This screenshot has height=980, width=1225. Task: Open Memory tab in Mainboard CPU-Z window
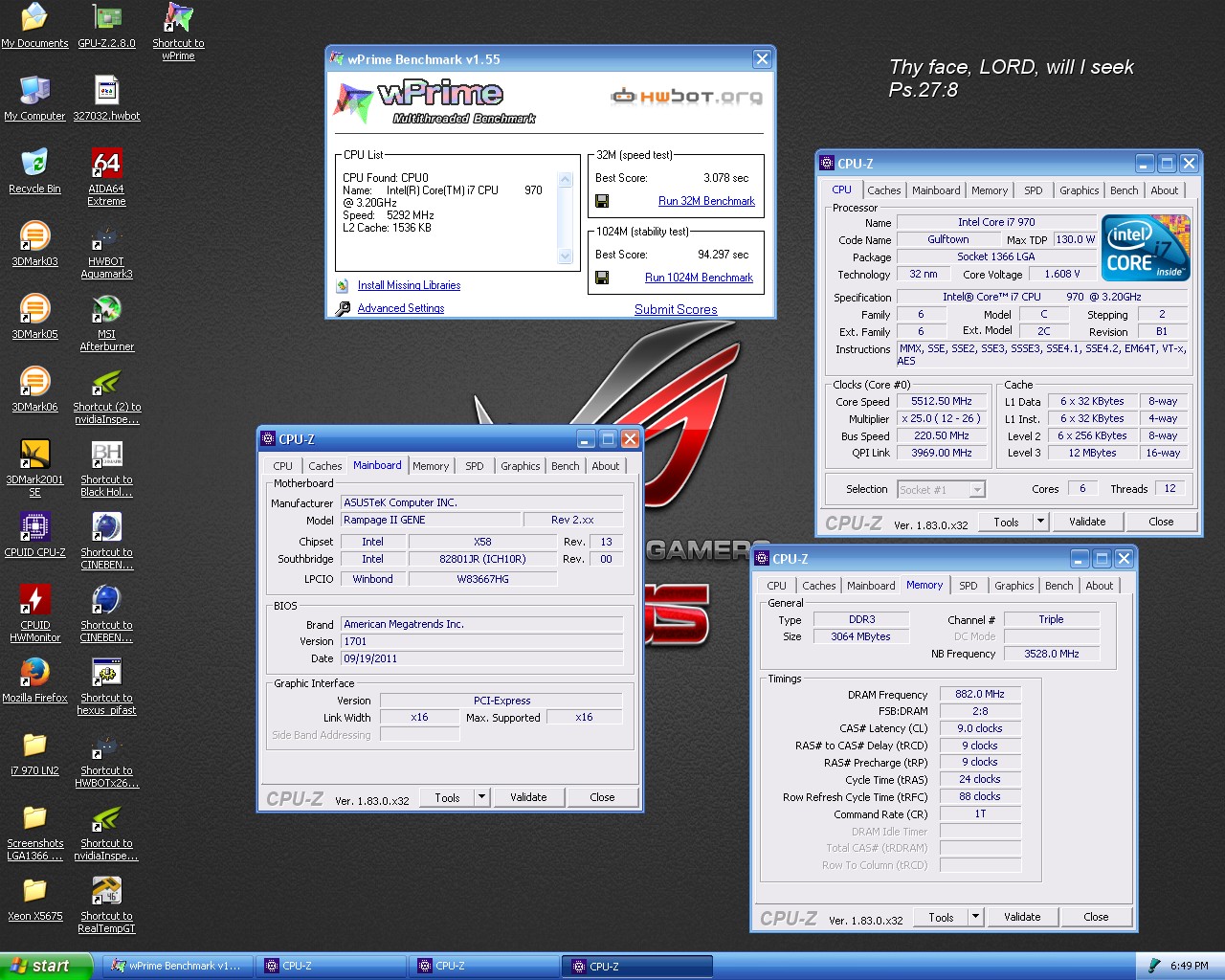pyautogui.click(x=431, y=466)
